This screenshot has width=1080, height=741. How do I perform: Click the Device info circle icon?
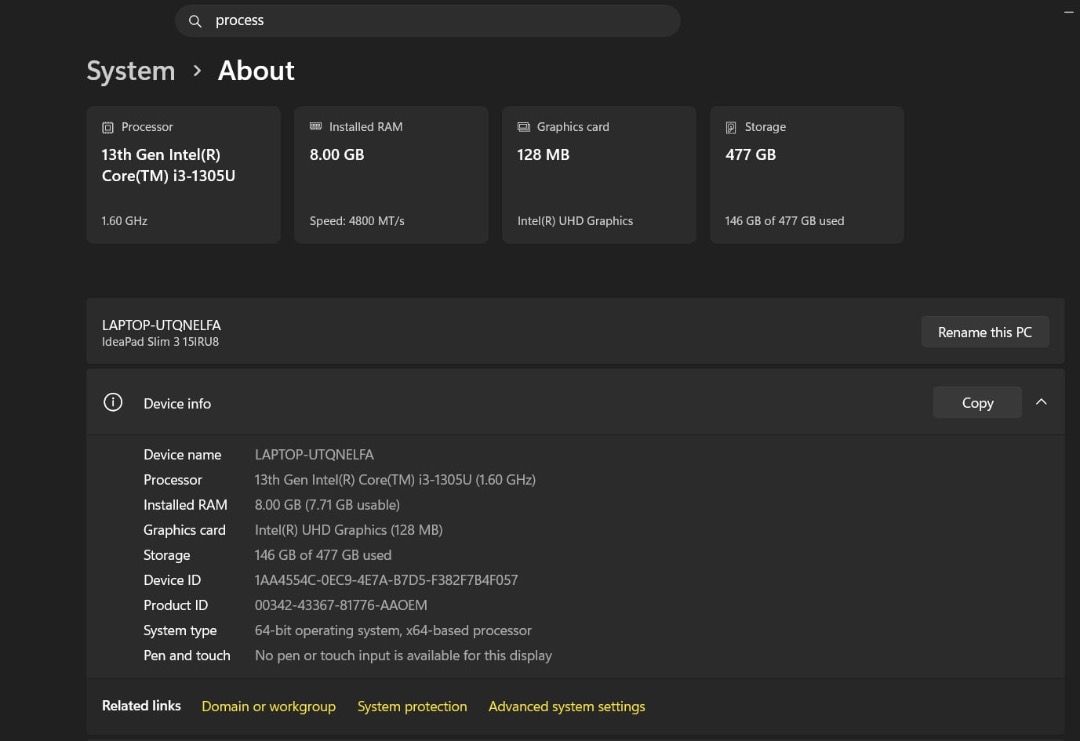point(113,402)
